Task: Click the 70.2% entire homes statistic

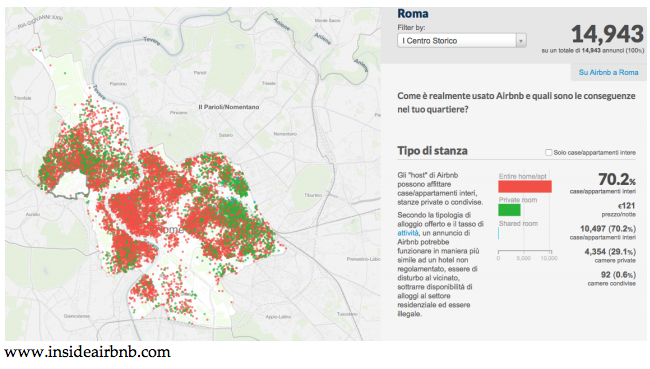Action: click(x=617, y=180)
